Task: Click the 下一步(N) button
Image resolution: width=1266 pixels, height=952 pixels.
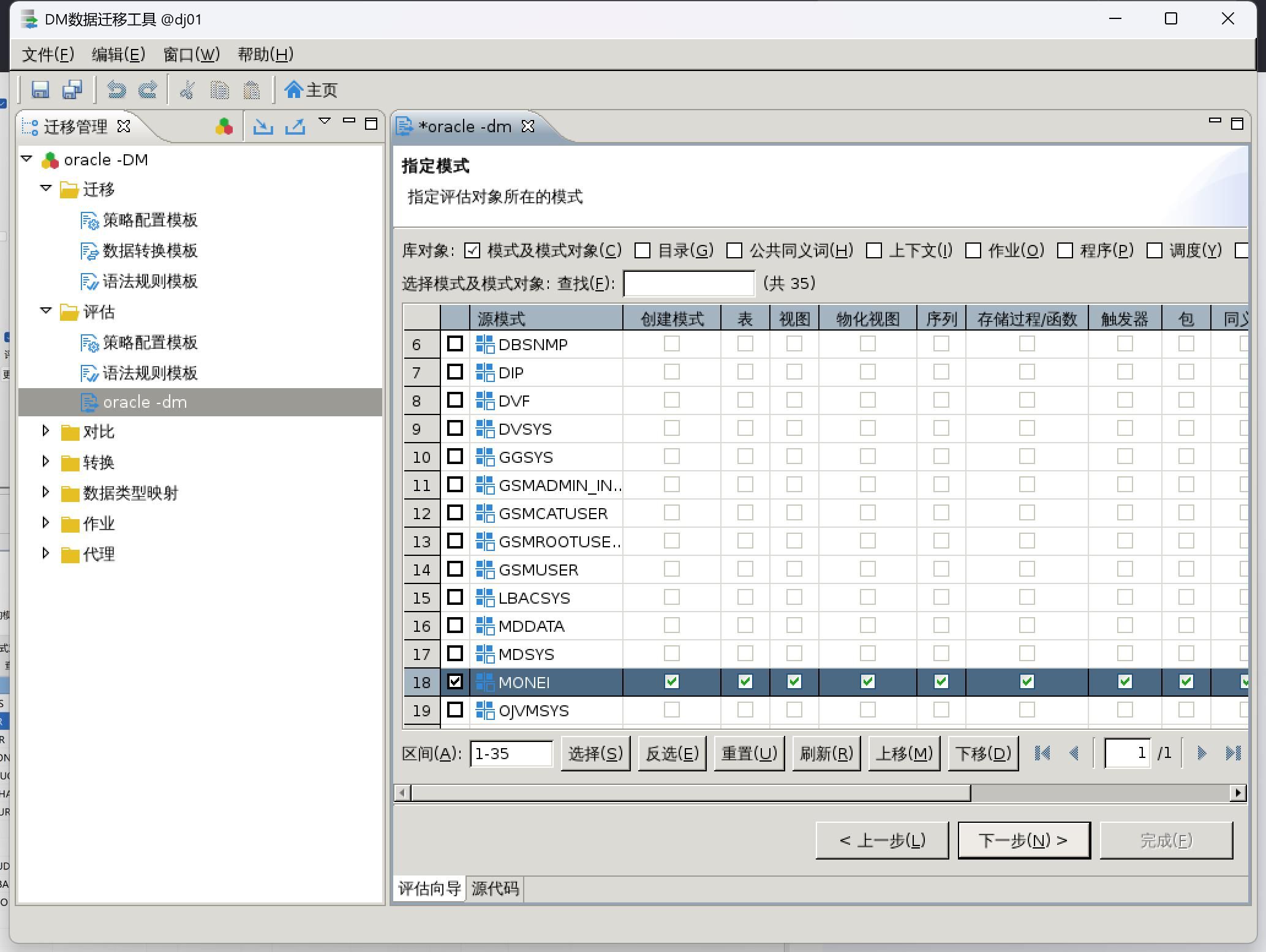Action: pos(1023,841)
